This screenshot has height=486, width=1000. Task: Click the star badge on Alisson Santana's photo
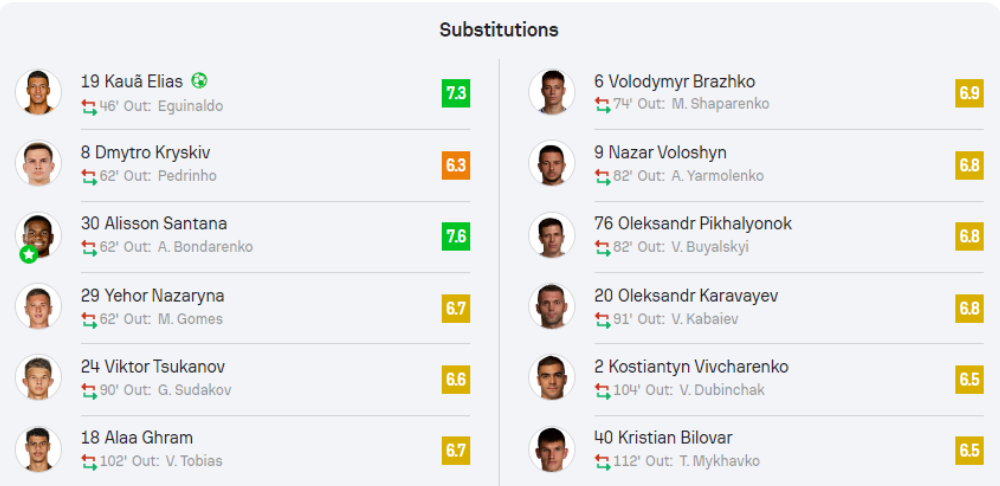[28, 255]
